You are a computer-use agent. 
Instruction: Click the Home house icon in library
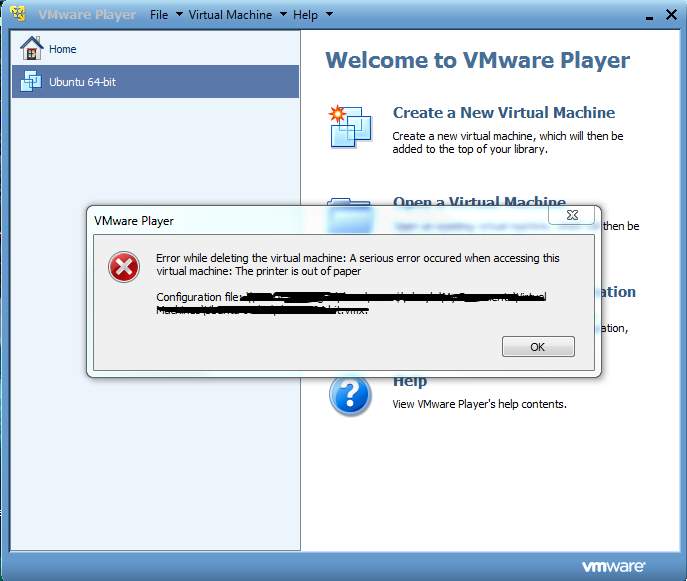point(32,48)
